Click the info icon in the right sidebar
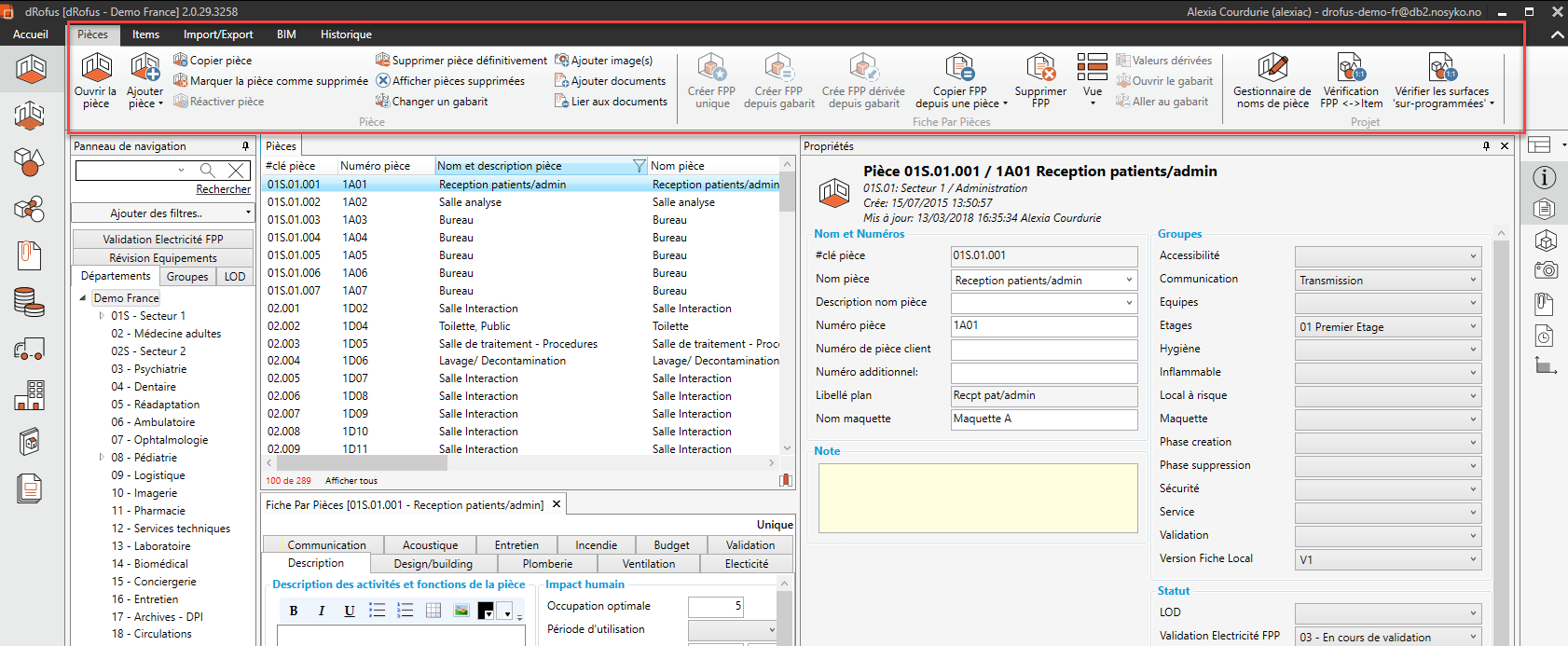Viewport: 1568px width, 646px height. (x=1545, y=177)
